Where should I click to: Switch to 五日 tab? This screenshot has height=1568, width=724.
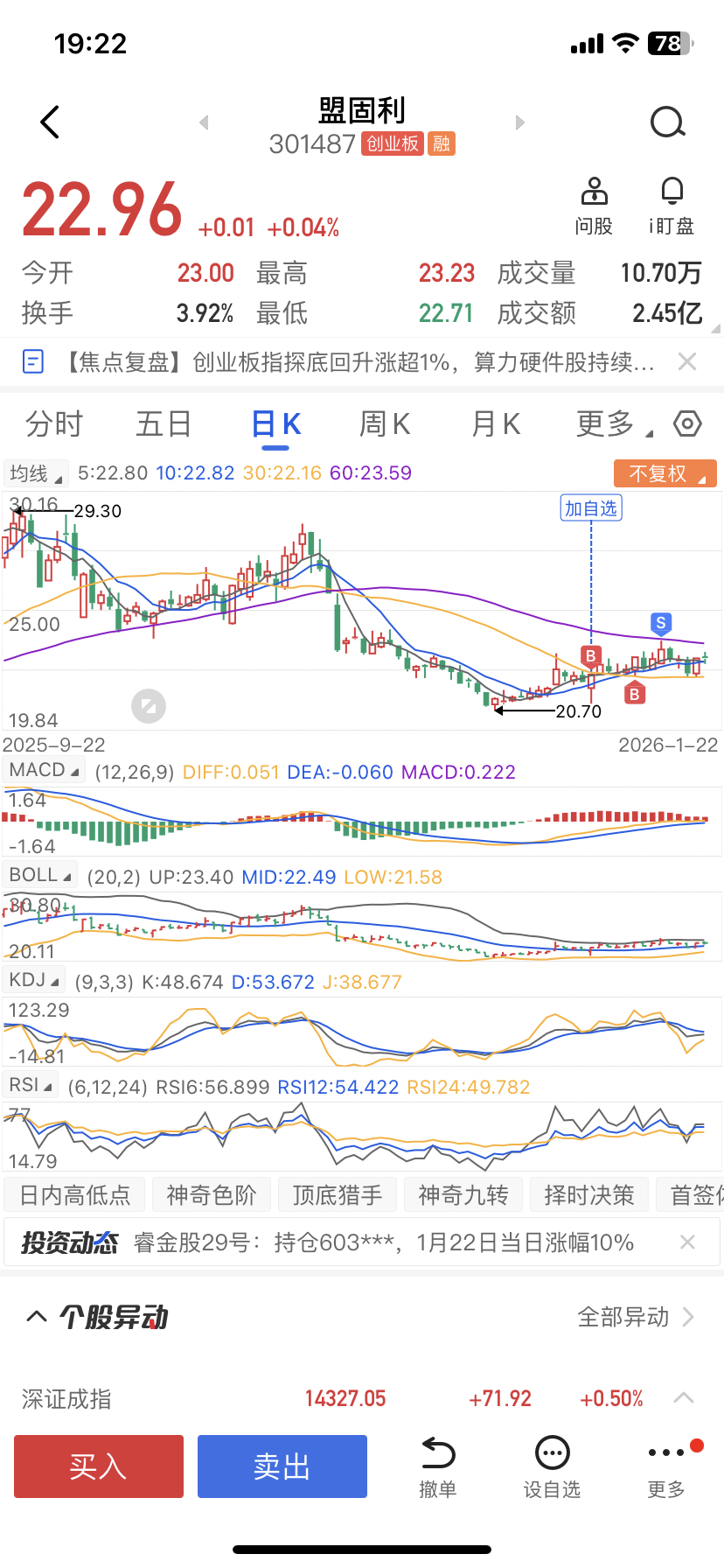click(x=164, y=424)
